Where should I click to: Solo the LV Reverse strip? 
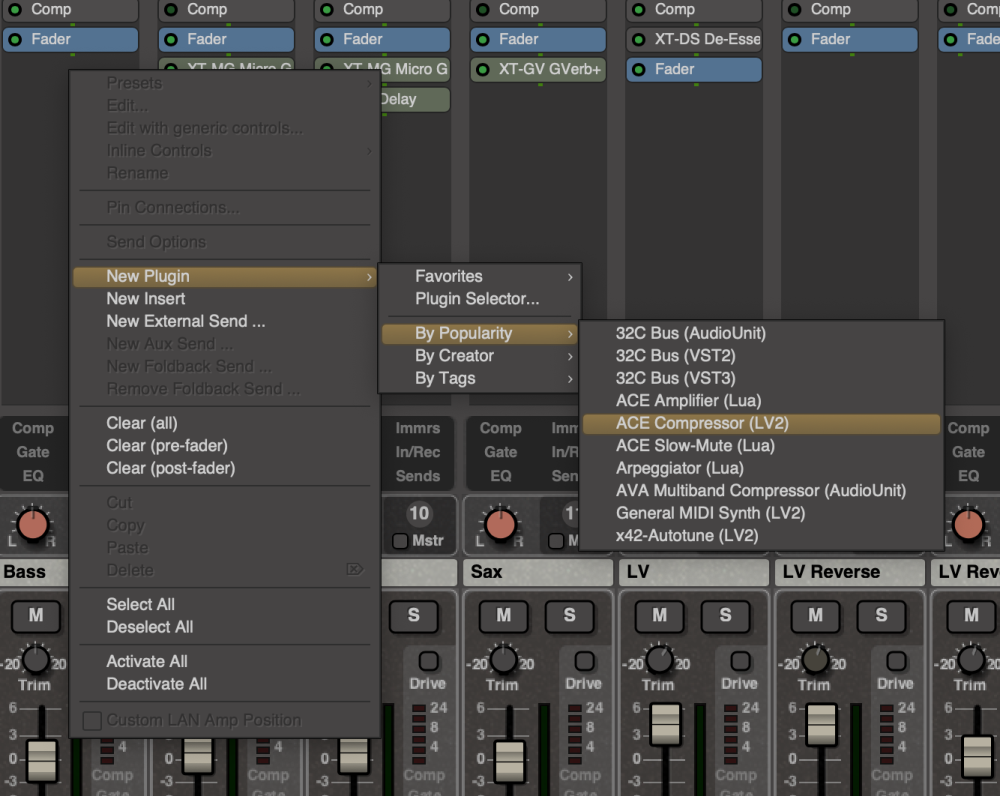(x=881, y=615)
